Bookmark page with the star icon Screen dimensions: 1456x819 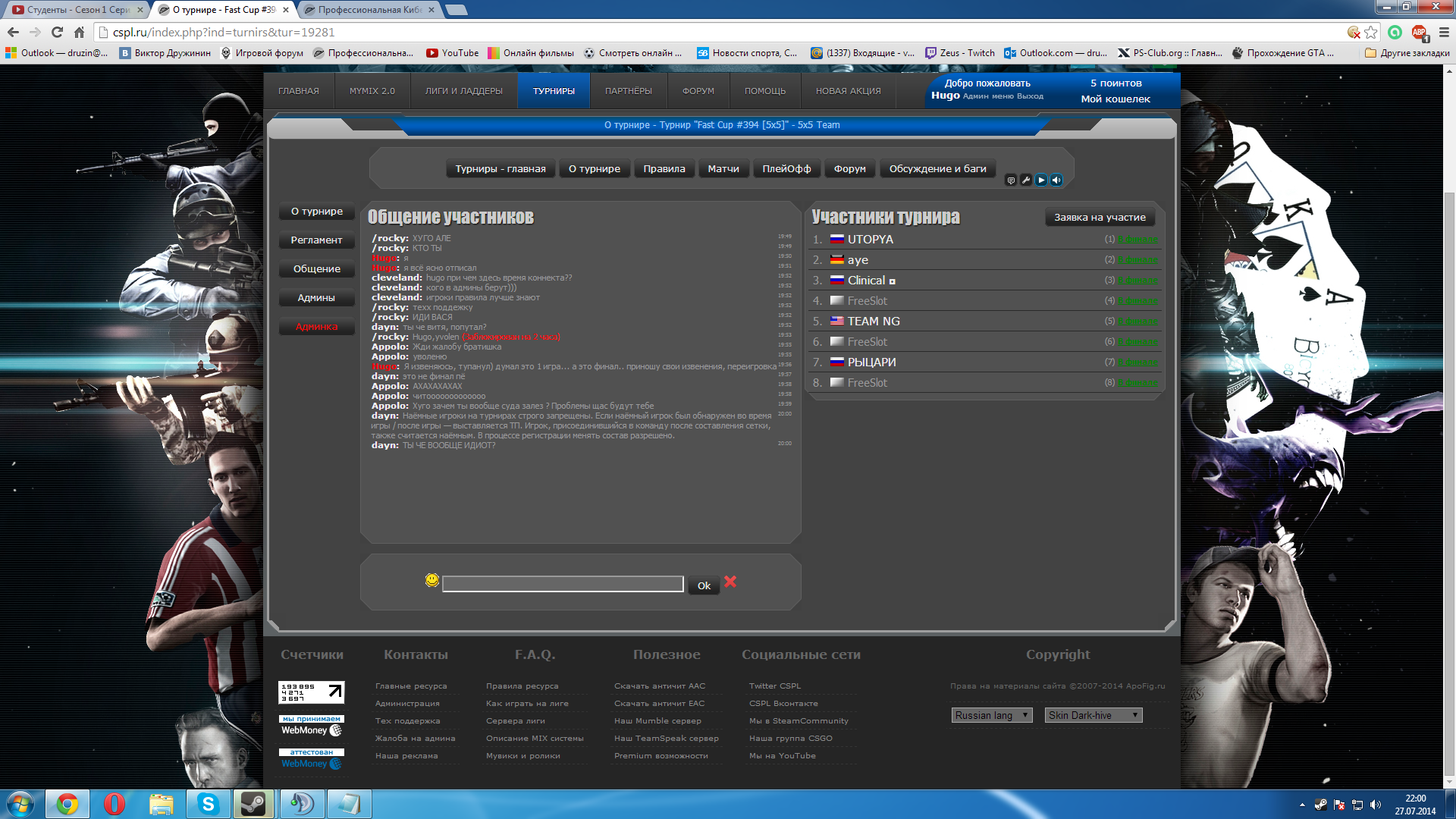tap(1371, 32)
